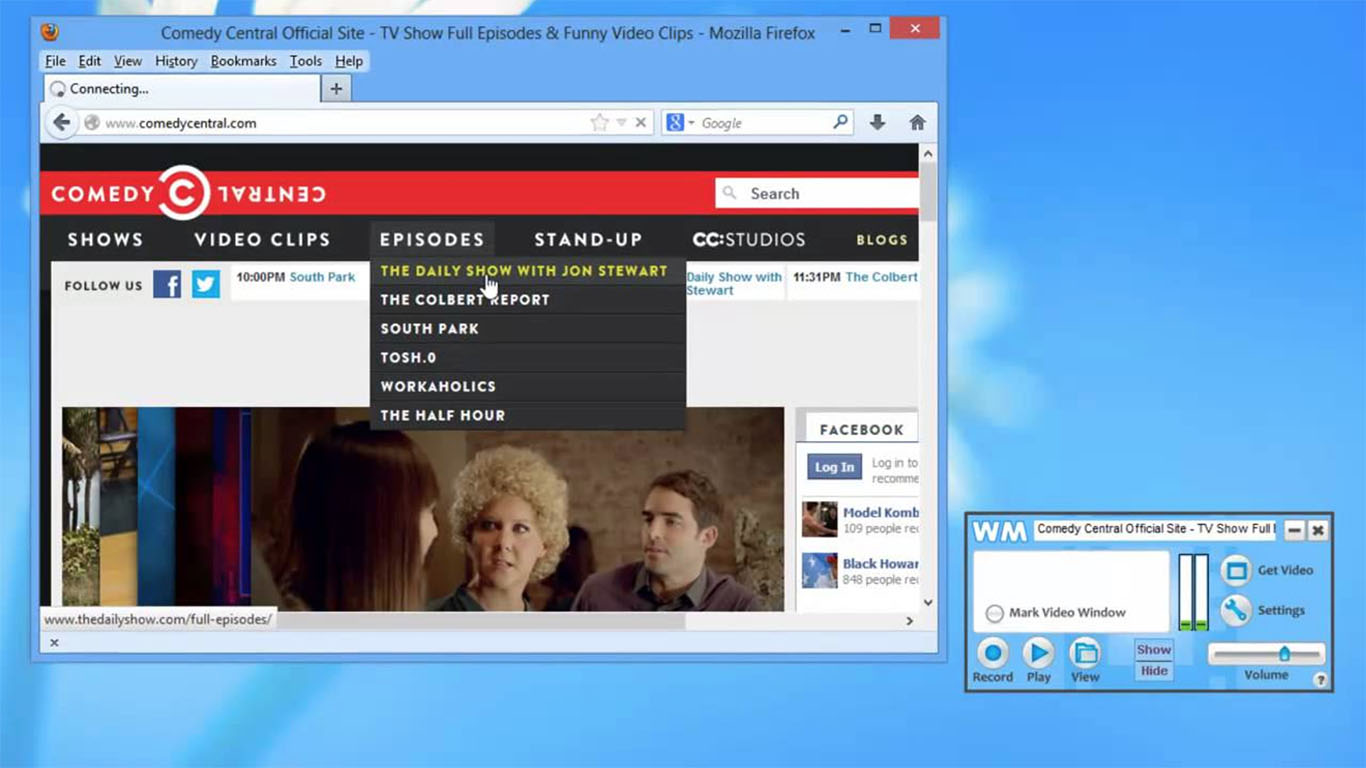The width and height of the screenshot is (1366, 768).
Task: Click the WM audio level meter
Action: tap(1193, 592)
